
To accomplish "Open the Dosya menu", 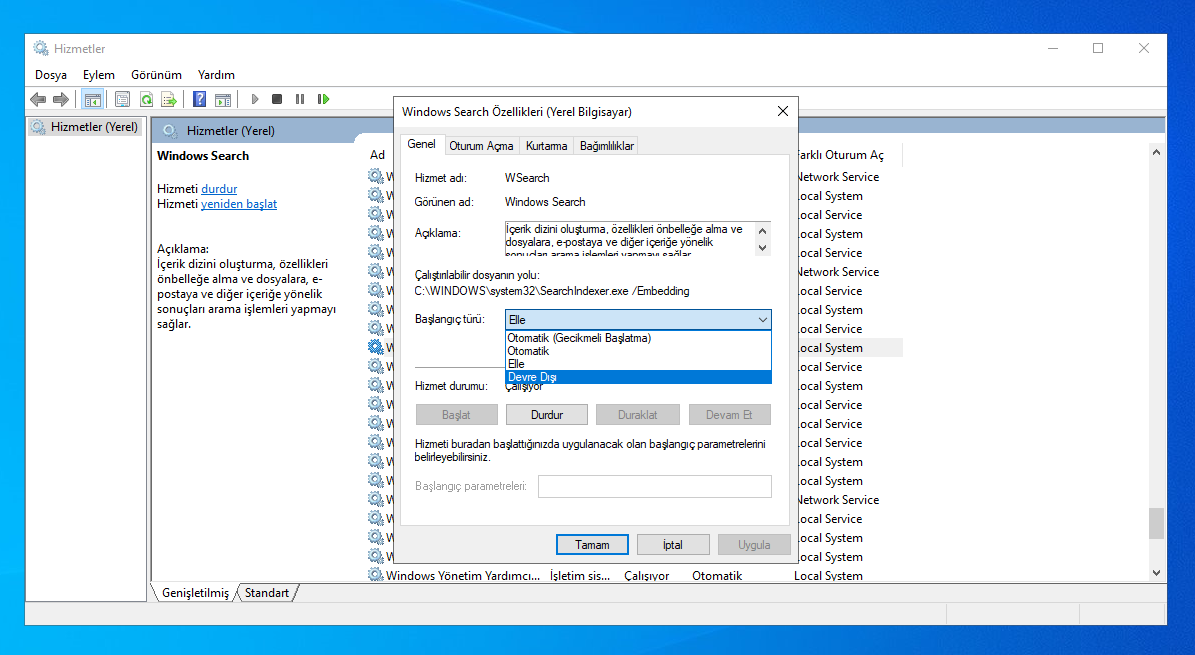I will (51, 75).
